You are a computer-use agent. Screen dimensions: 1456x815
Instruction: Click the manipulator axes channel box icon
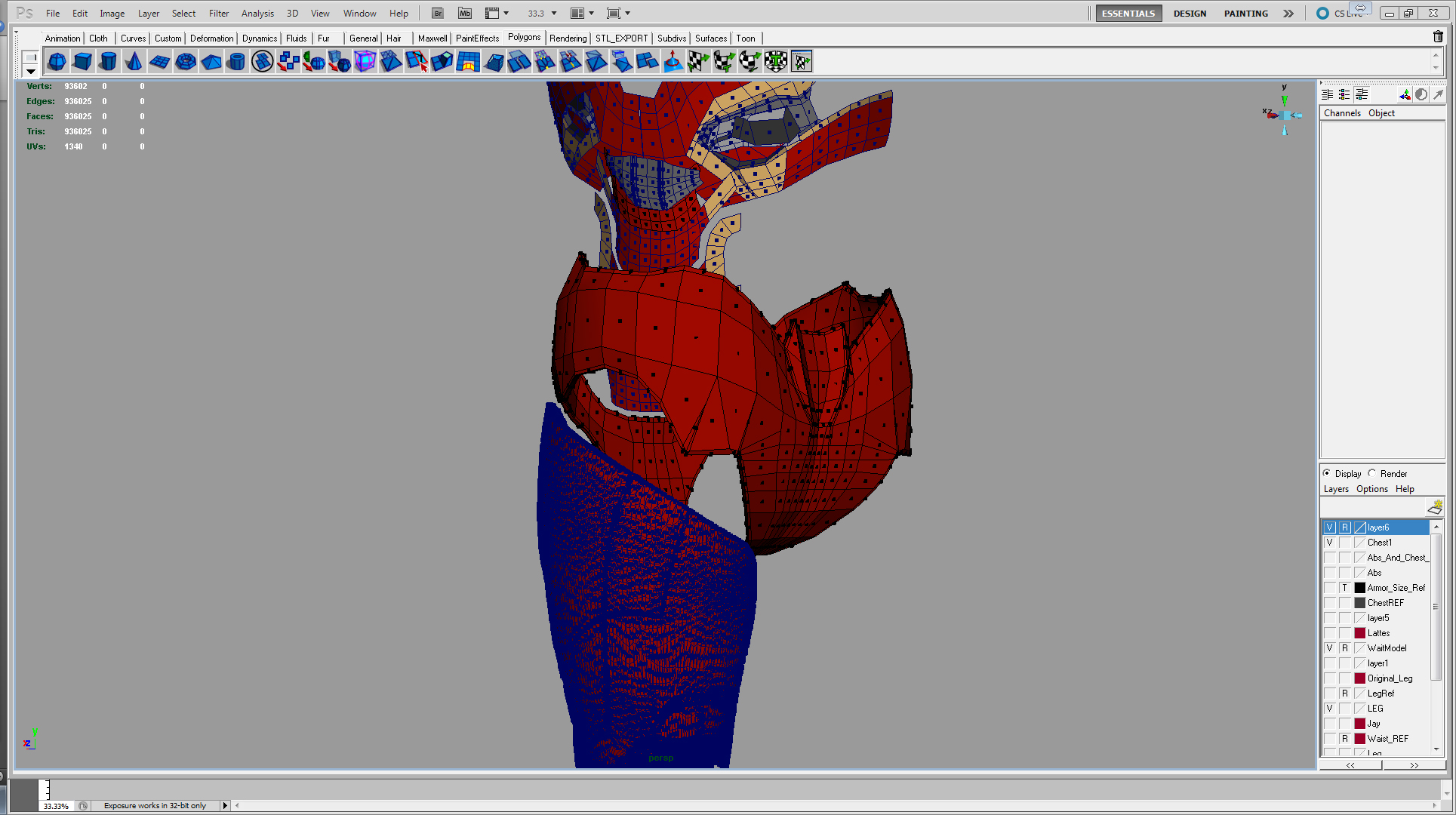(x=1405, y=94)
